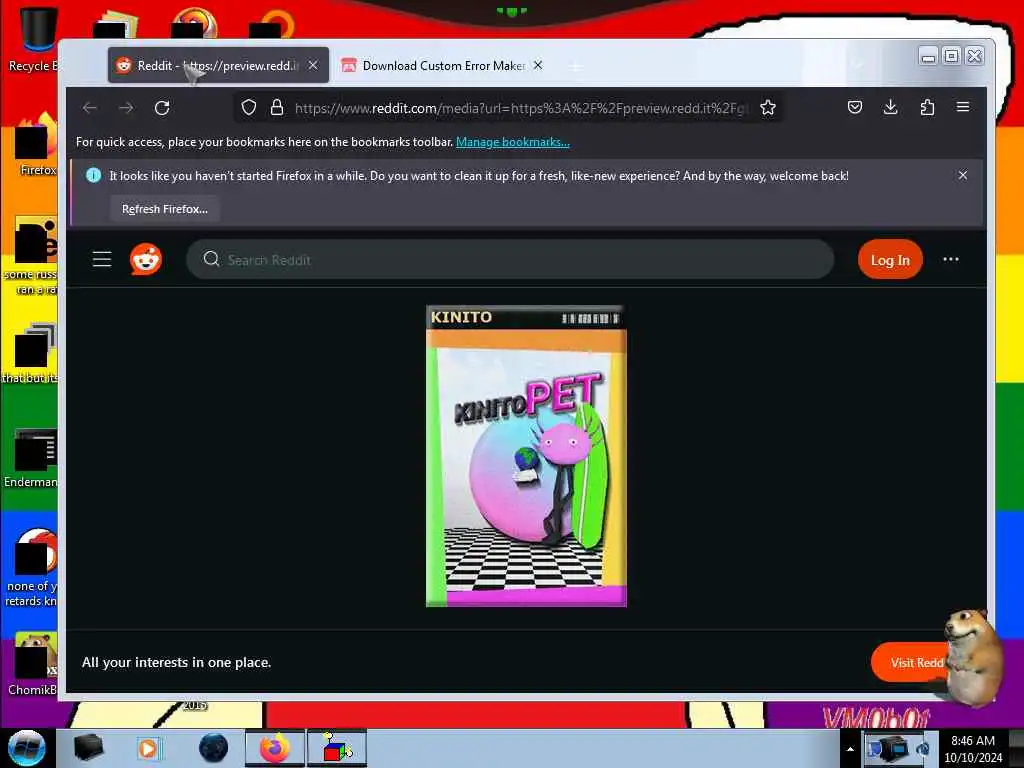1024x768 pixels.
Task: Click the taskbar clock 8:46 AM
Action: pos(973,748)
